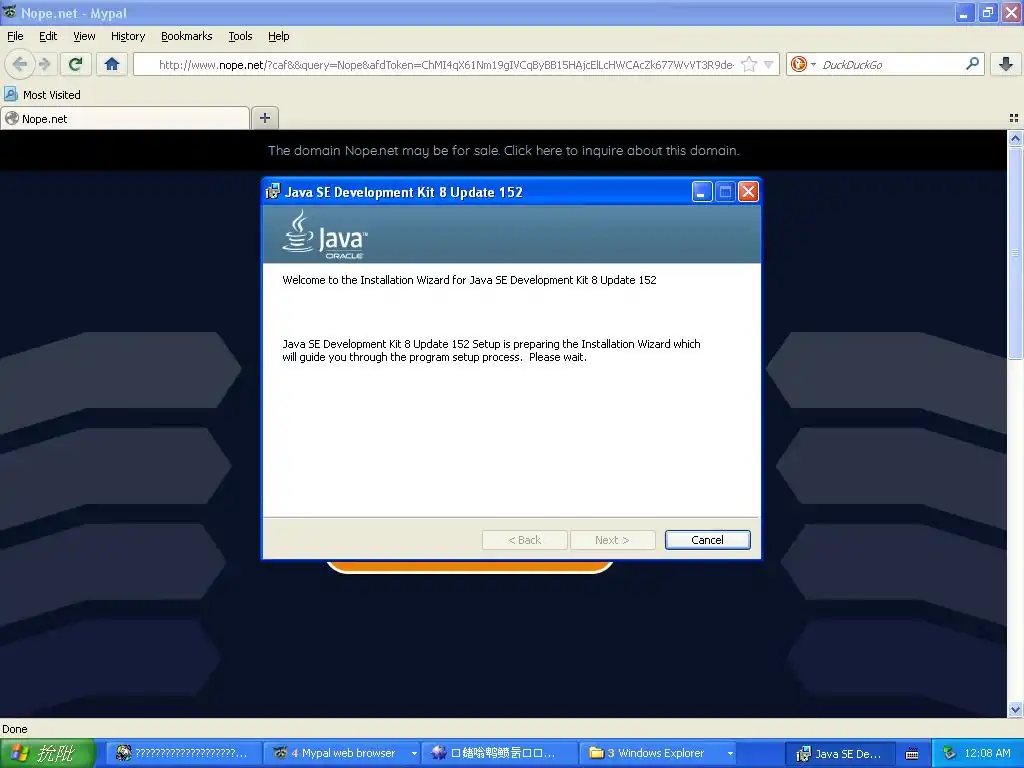The width and height of the screenshot is (1024, 768).
Task: Bookmark this page with the star icon
Action: pos(749,64)
